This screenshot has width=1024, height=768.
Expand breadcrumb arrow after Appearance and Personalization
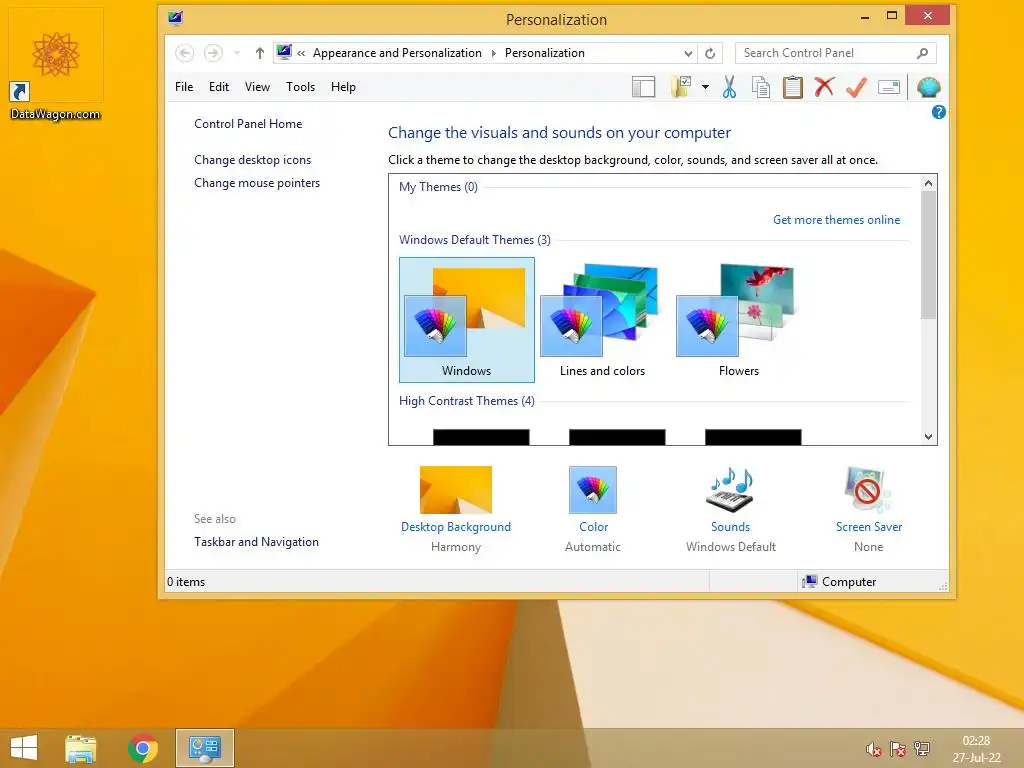pos(494,54)
